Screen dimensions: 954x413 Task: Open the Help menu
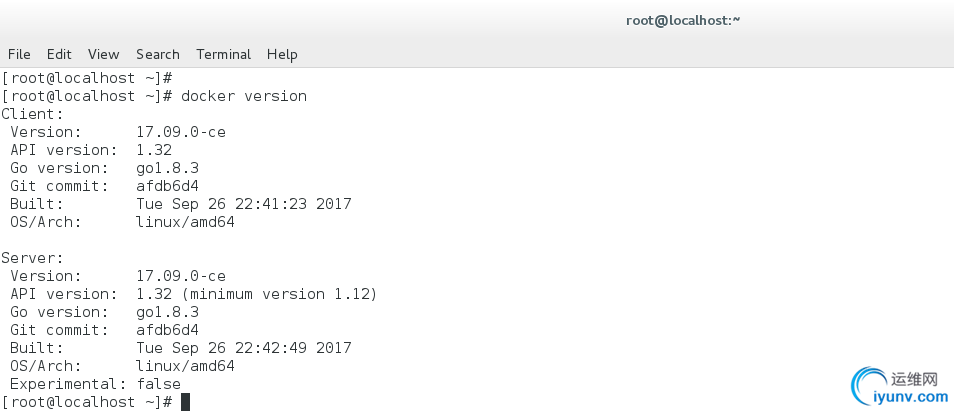(282, 54)
